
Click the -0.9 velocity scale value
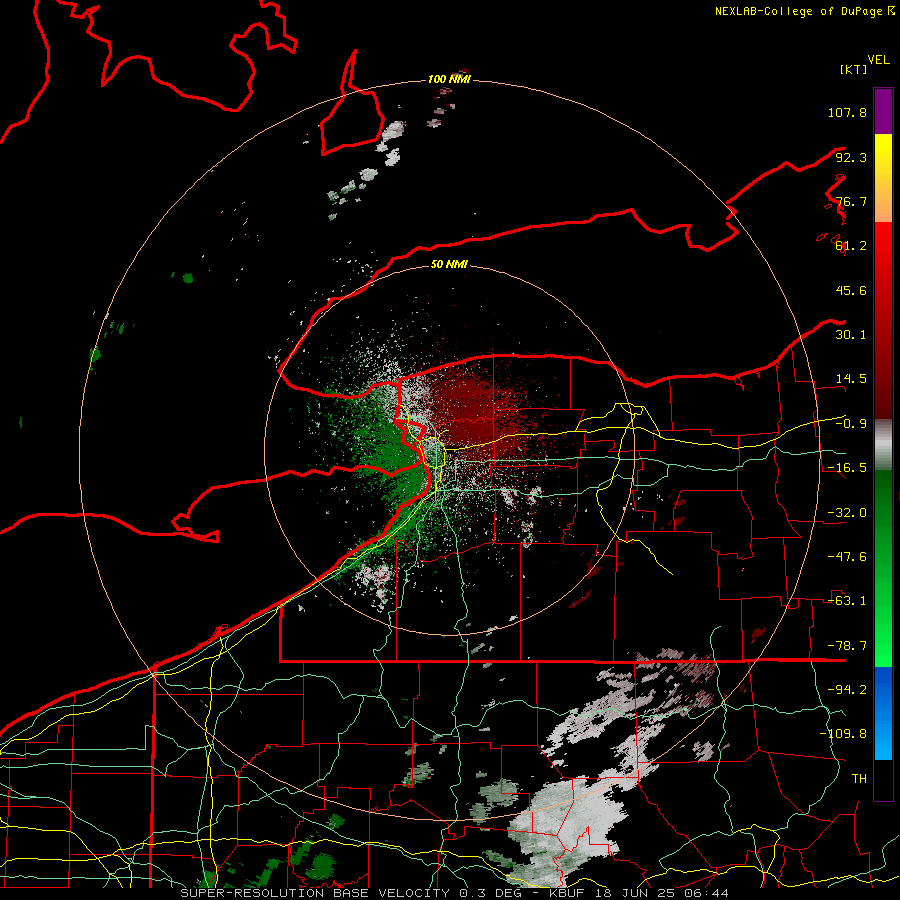click(x=851, y=424)
